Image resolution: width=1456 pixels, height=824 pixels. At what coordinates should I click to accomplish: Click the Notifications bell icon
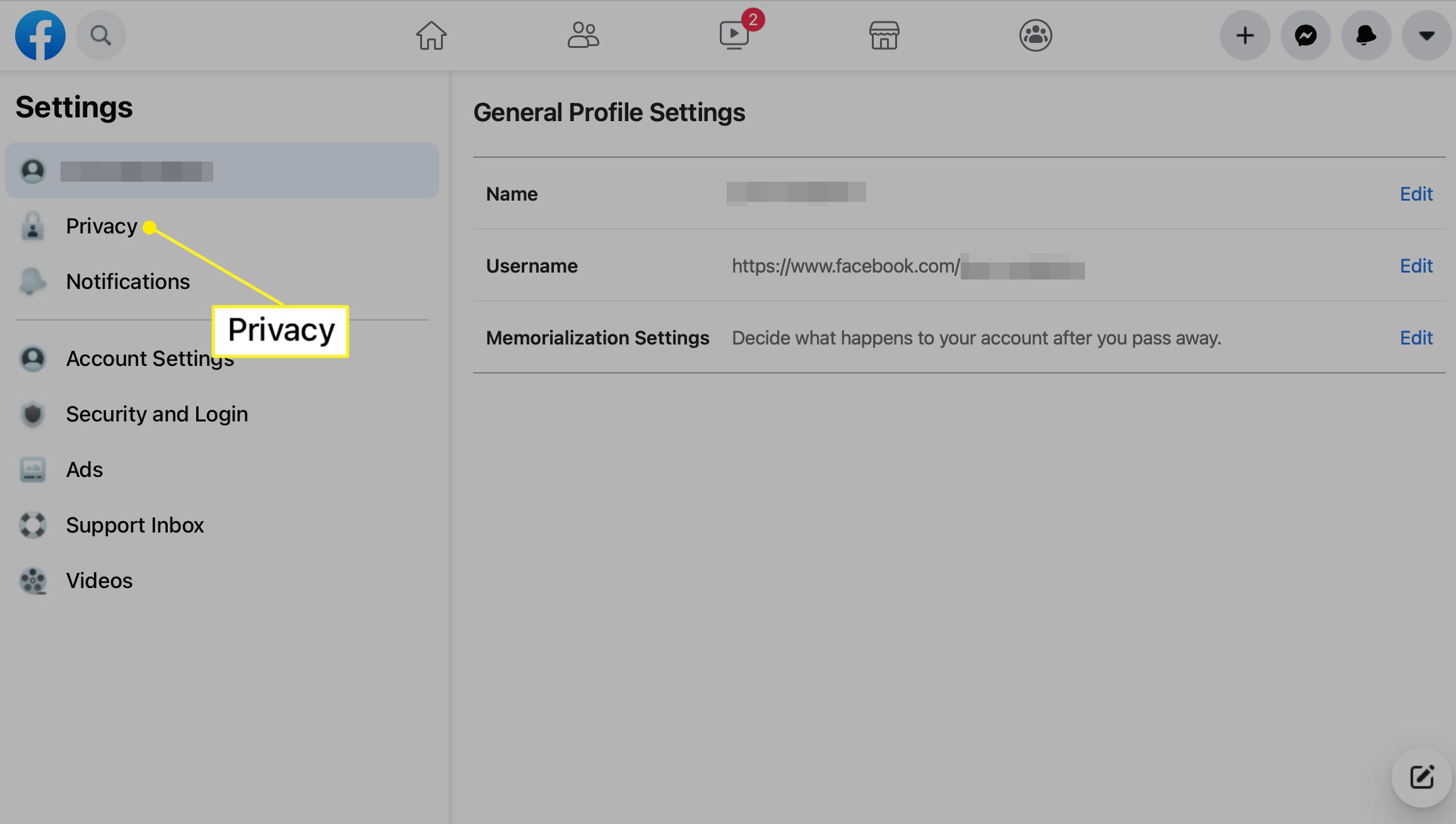tap(1365, 35)
